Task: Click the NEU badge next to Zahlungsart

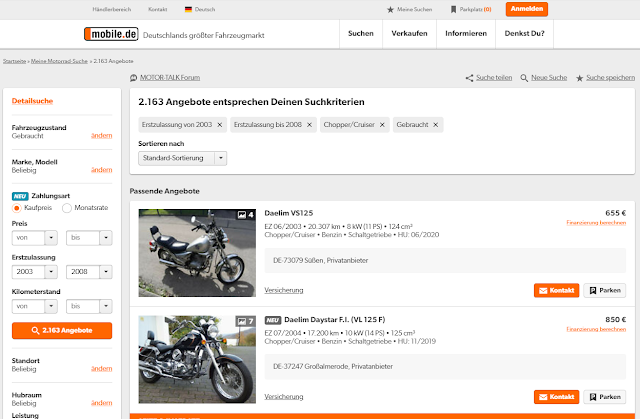Action: [x=20, y=196]
